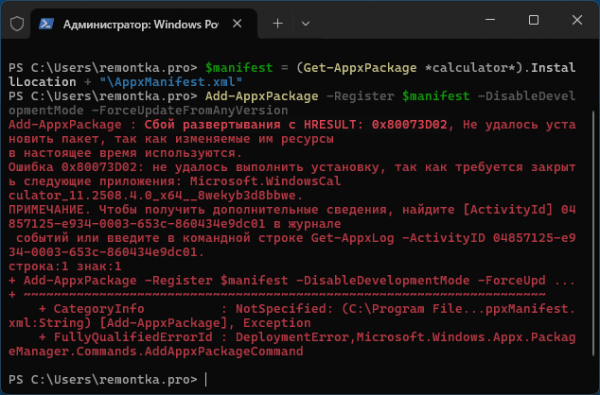Viewport: 600px width, 395px height.
Task: Click the PowerShell icon on the tab
Action: click(46, 24)
